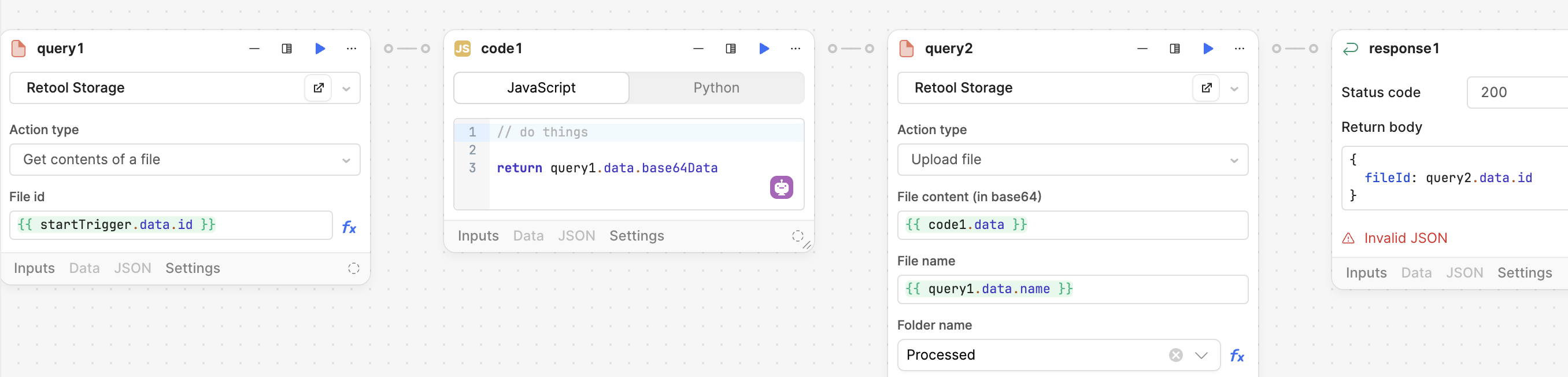
Task: Click the Status code 200 input
Action: (x=1518, y=93)
